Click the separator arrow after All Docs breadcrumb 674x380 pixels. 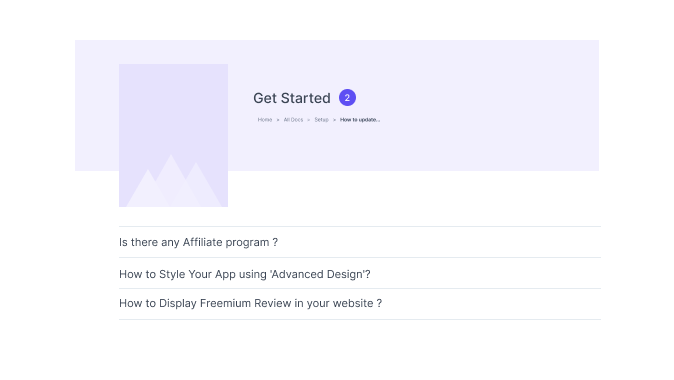click(x=309, y=120)
